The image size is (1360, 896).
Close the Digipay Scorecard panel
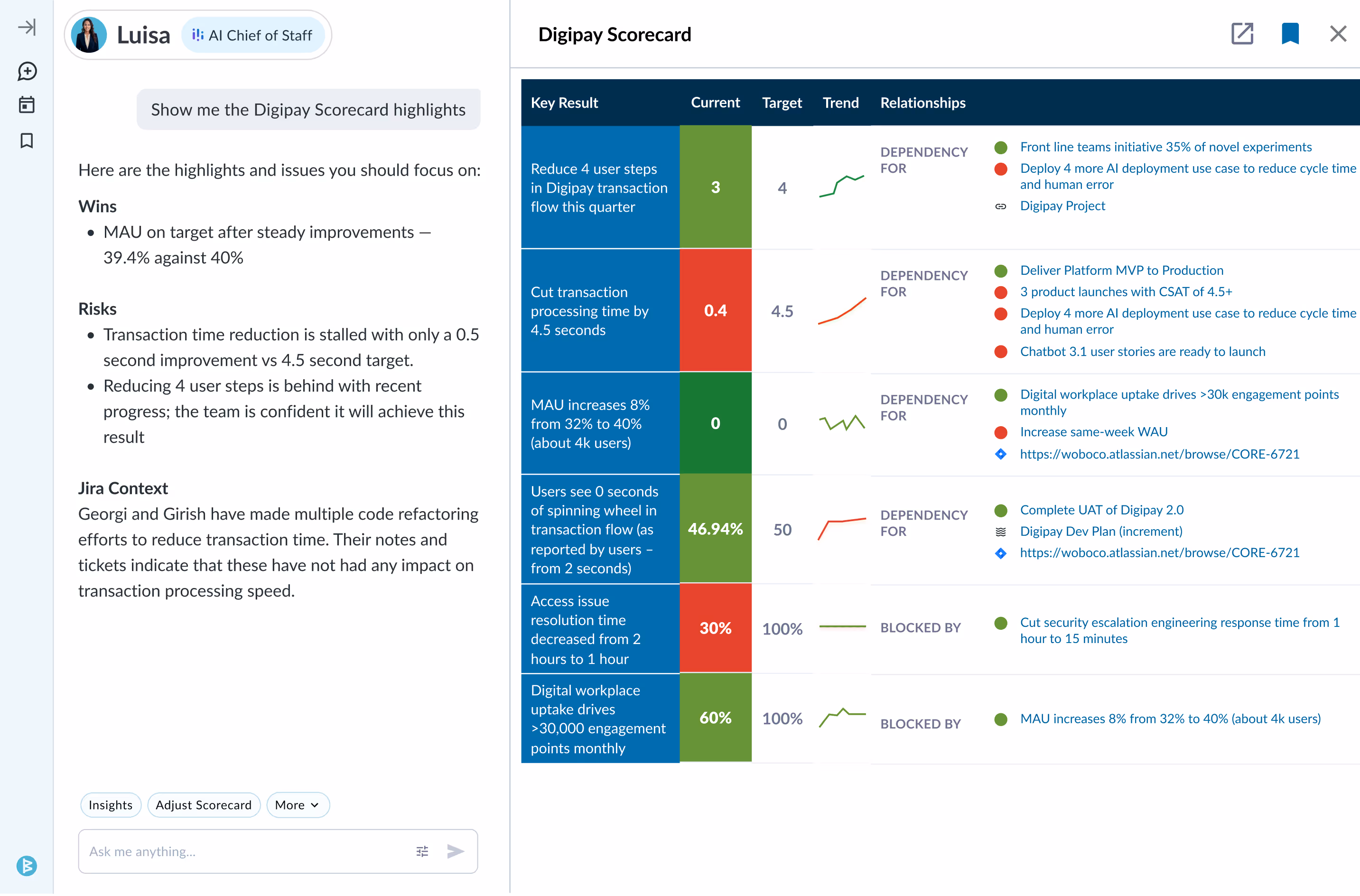coord(1338,34)
